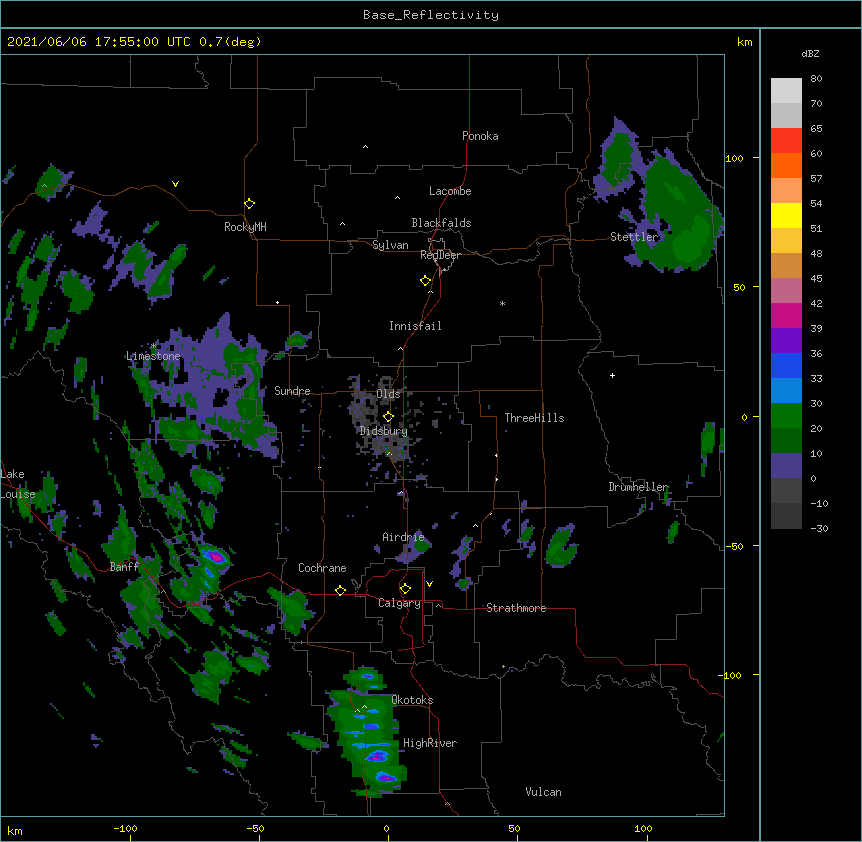The height and width of the screenshot is (842, 862).
Task: Click the RockyMH label
Action: tap(245, 227)
